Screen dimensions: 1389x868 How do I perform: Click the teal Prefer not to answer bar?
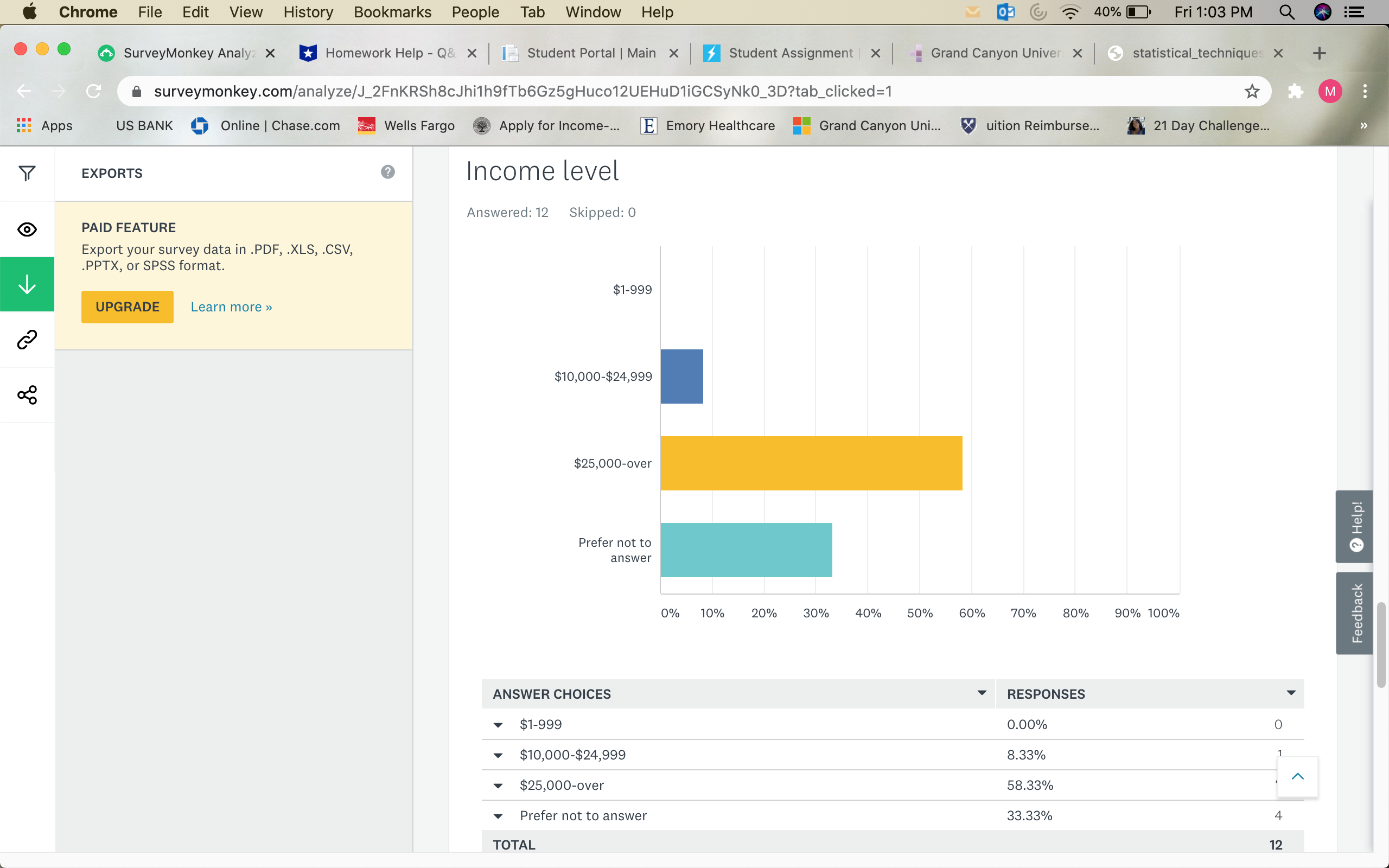pyautogui.click(x=747, y=550)
